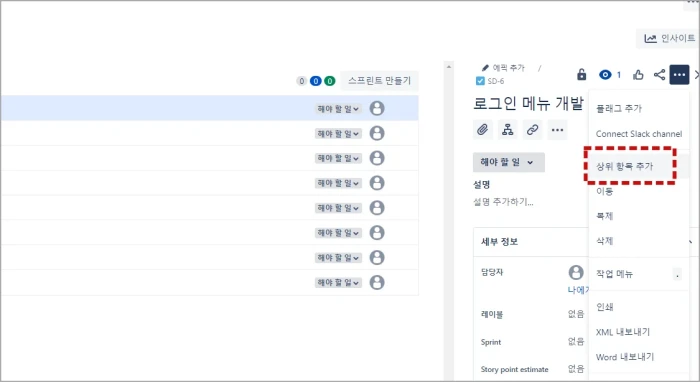Click the SD-6 task type checkbox icon
This screenshot has width=700, height=382.
coord(480,81)
